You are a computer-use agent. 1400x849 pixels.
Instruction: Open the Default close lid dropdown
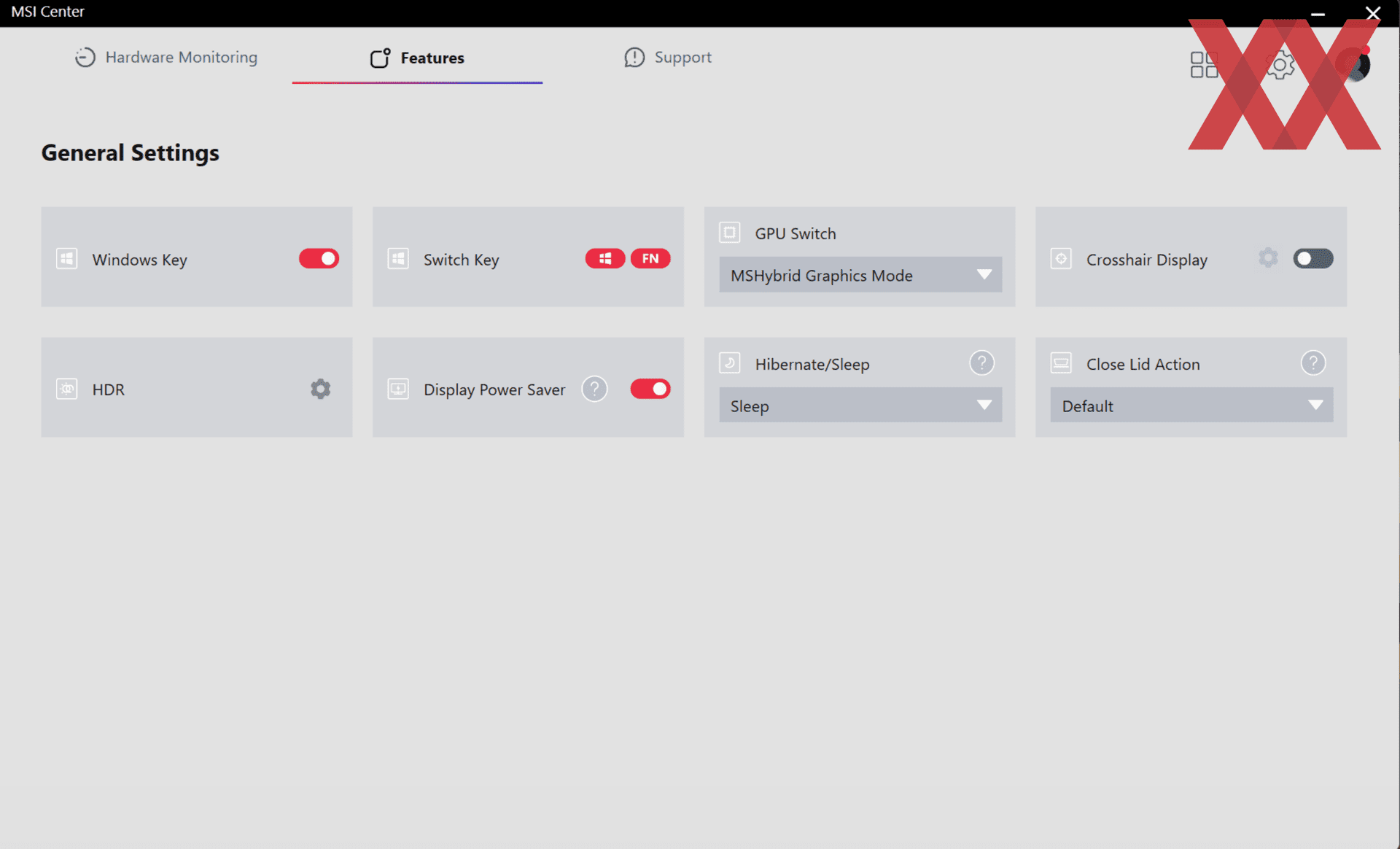coord(1191,405)
